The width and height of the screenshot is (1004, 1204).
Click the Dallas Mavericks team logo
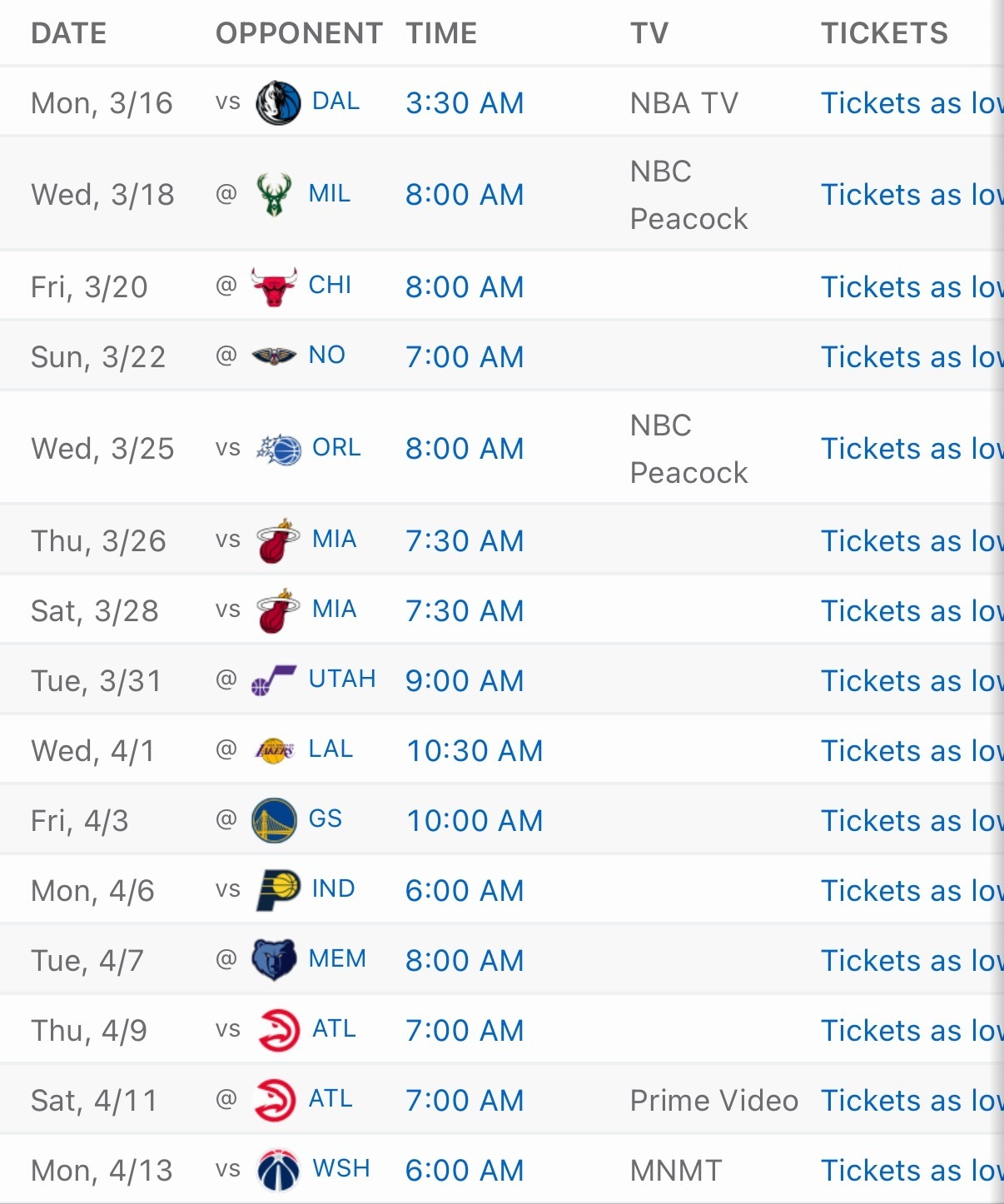278,103
